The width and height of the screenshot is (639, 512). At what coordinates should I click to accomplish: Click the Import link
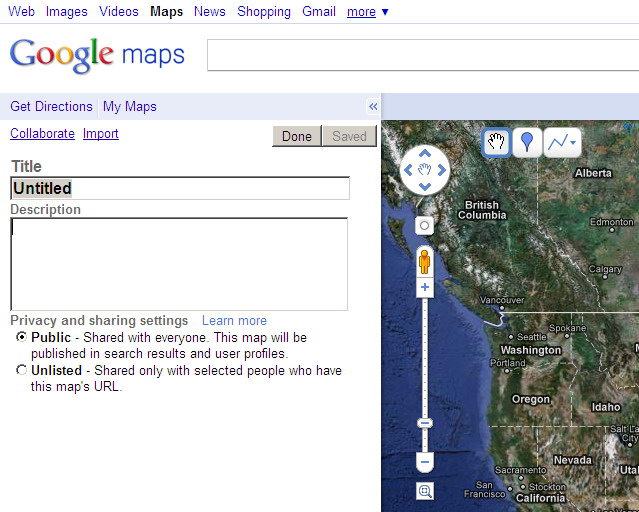(101, 134)
